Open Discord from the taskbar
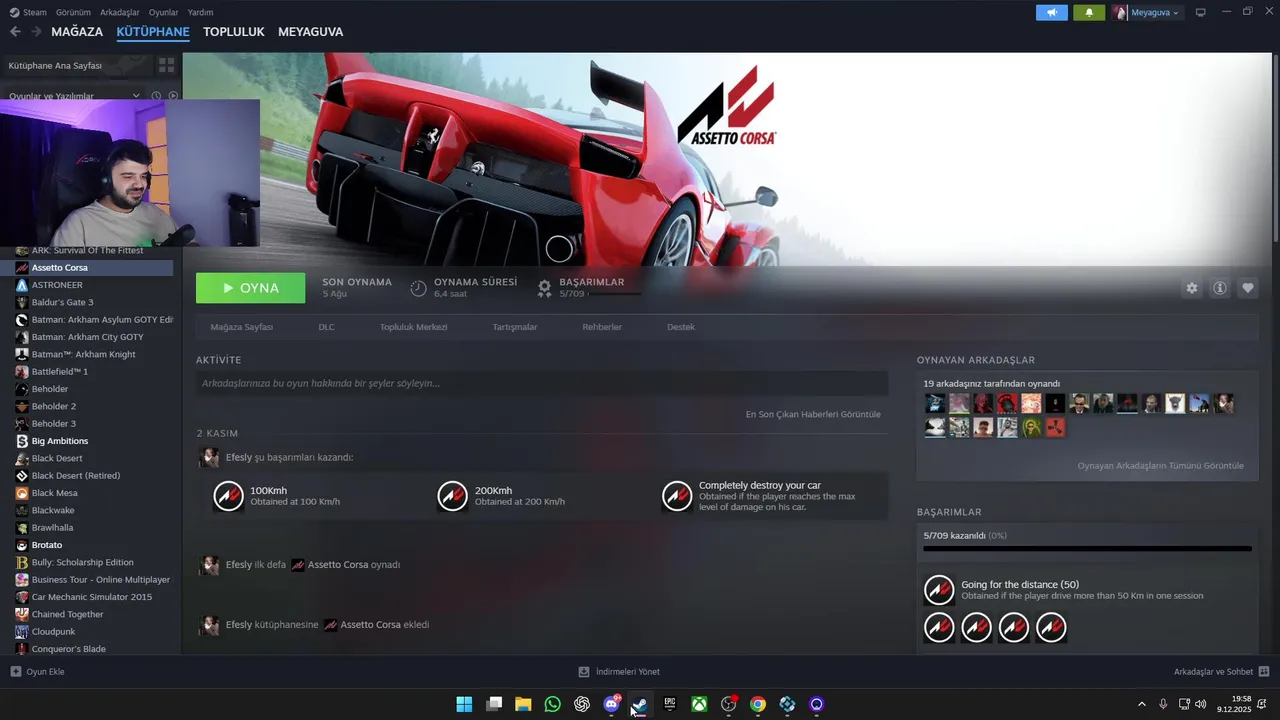This screenshot has height=720, width=1280. (x=611, y=704)
